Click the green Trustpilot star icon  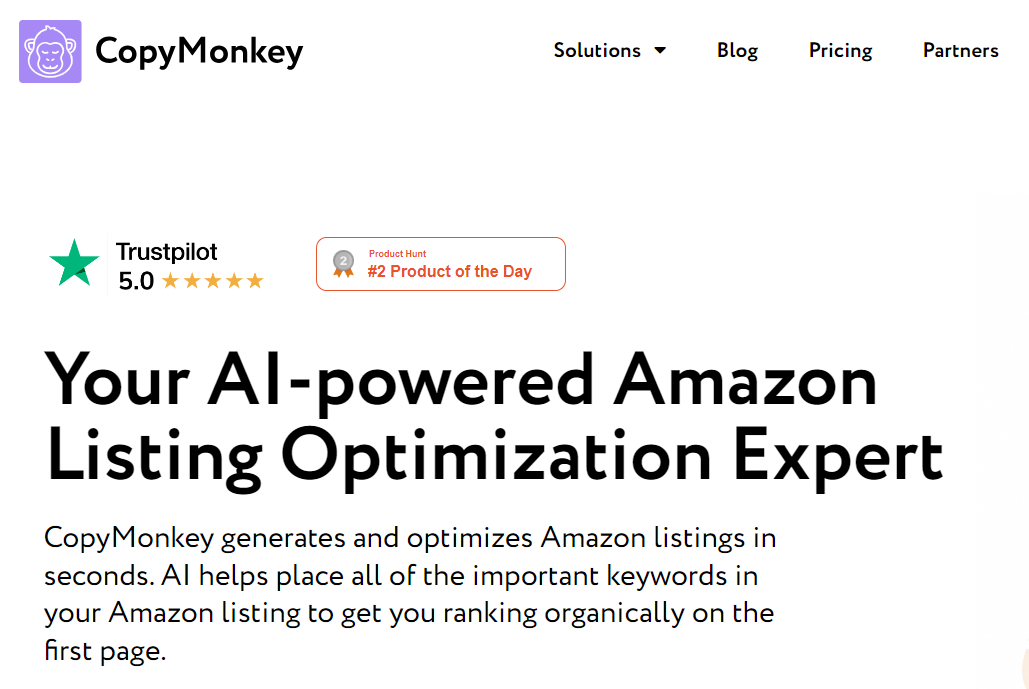tap(74, 262)
